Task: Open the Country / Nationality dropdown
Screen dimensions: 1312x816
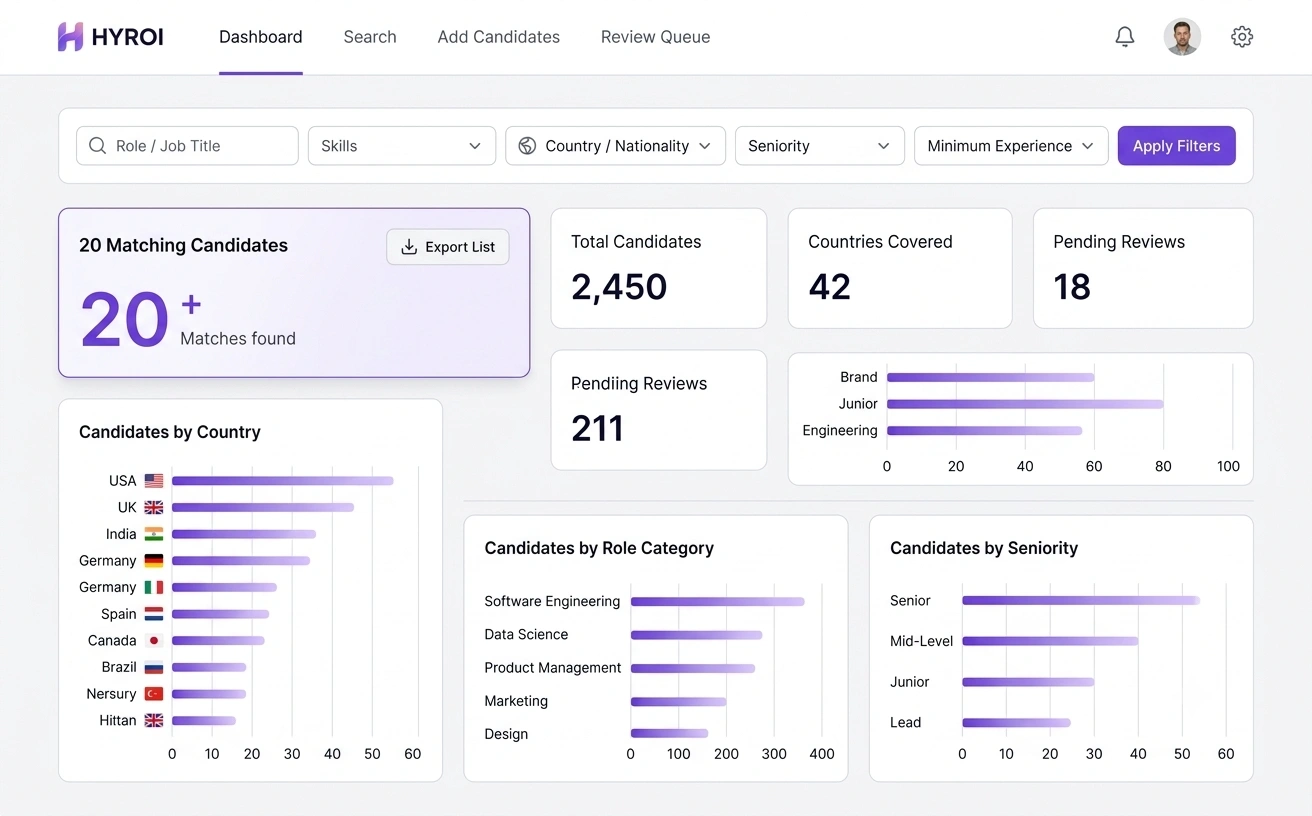Action: 615,146
